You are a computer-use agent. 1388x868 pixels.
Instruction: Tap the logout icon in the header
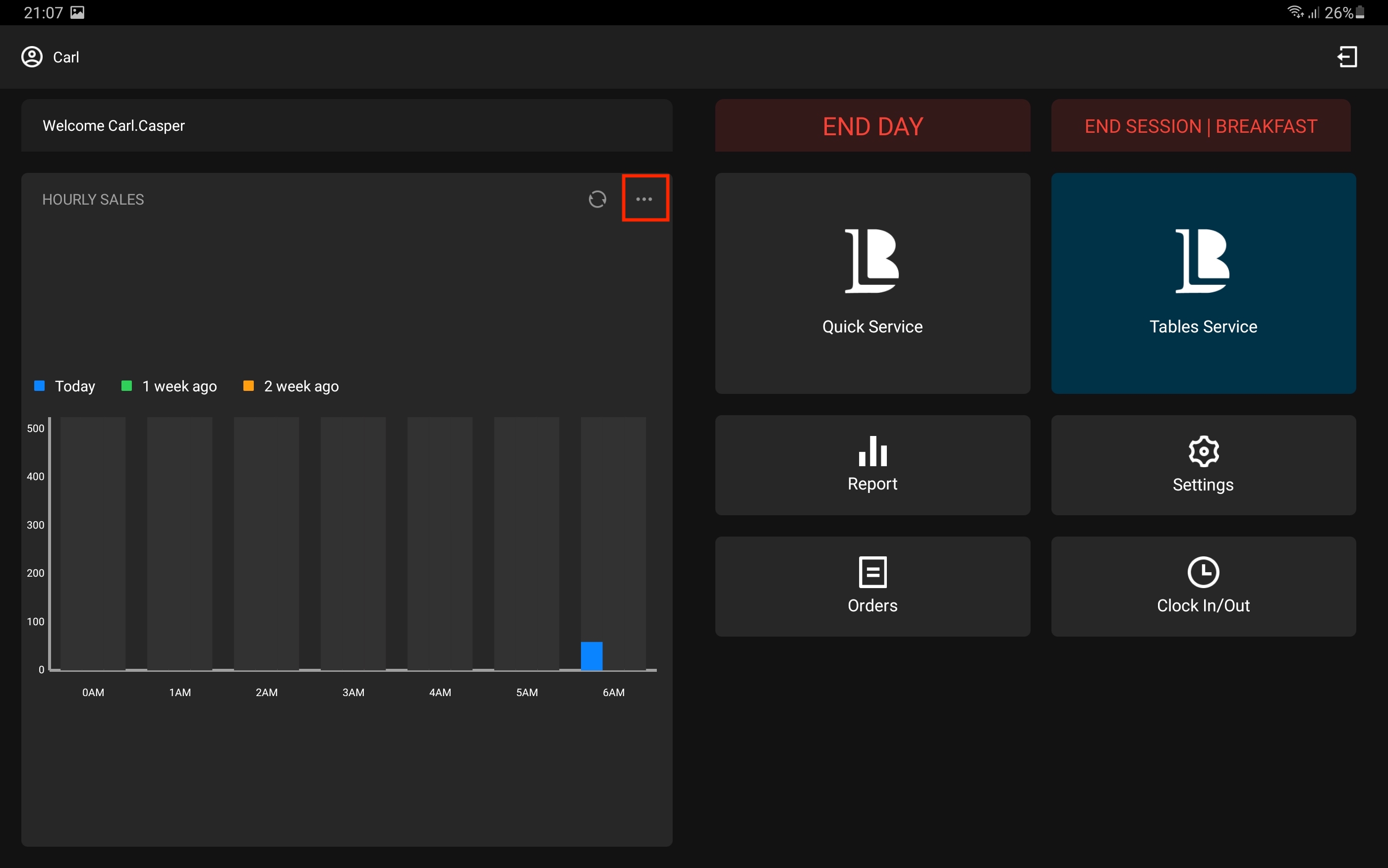[1347, 57]
